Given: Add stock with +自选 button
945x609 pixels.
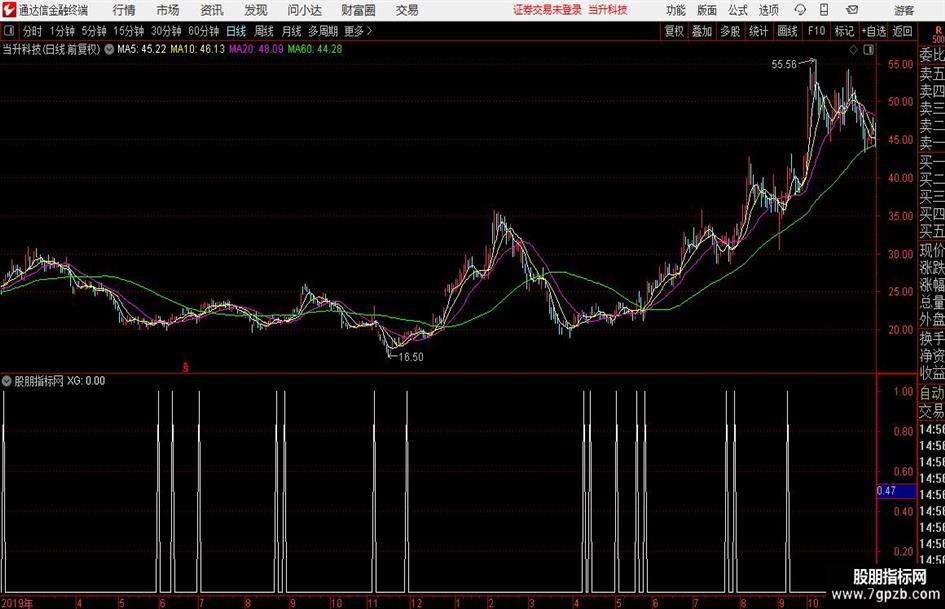Looking at the screenshot, I should click(874, 31).
